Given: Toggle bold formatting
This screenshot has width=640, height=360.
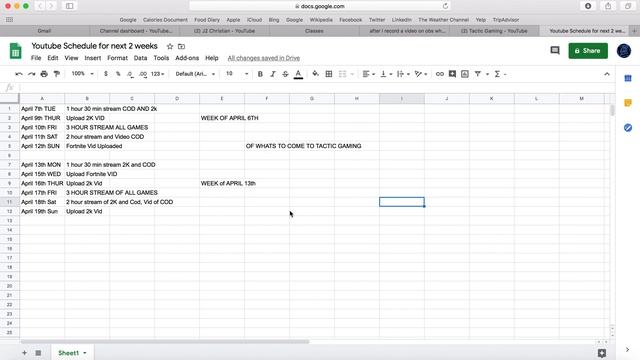Looking at the screenshot, I should [x=260, y=74].
